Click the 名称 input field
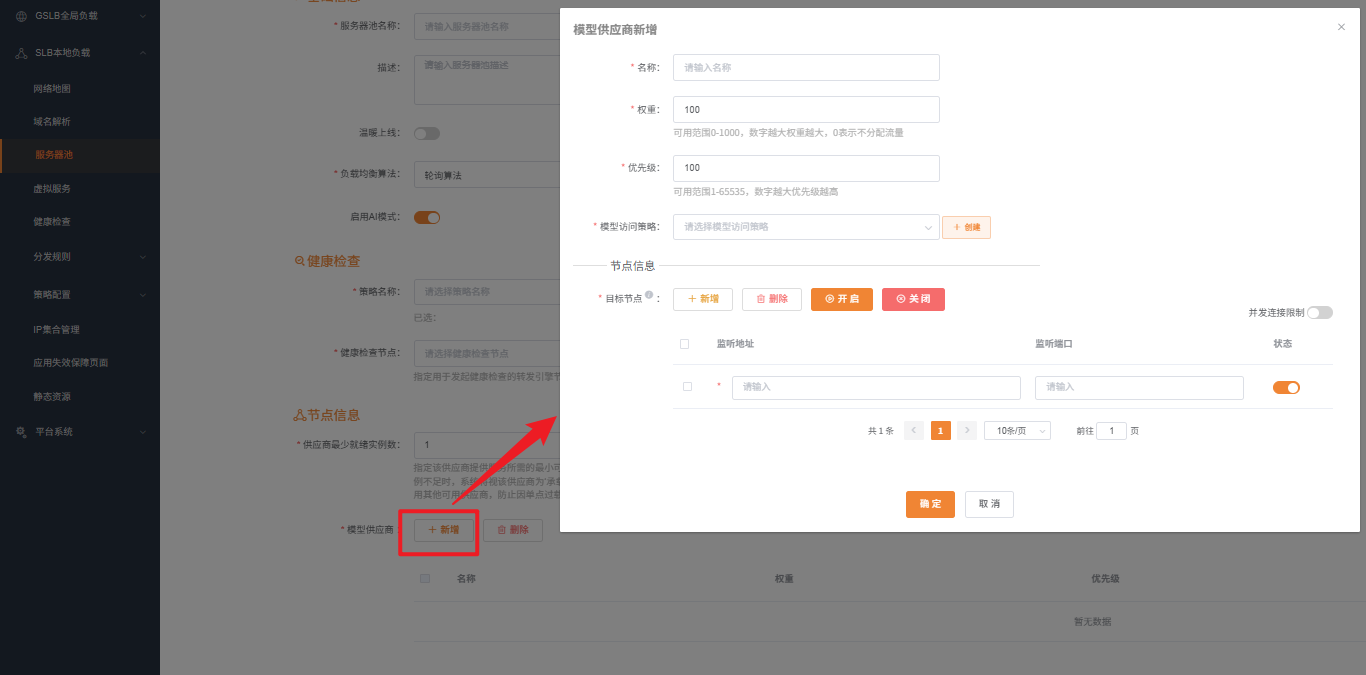Image resolution: width=1366 pixels, height=675 pixels. pos(806,67)
